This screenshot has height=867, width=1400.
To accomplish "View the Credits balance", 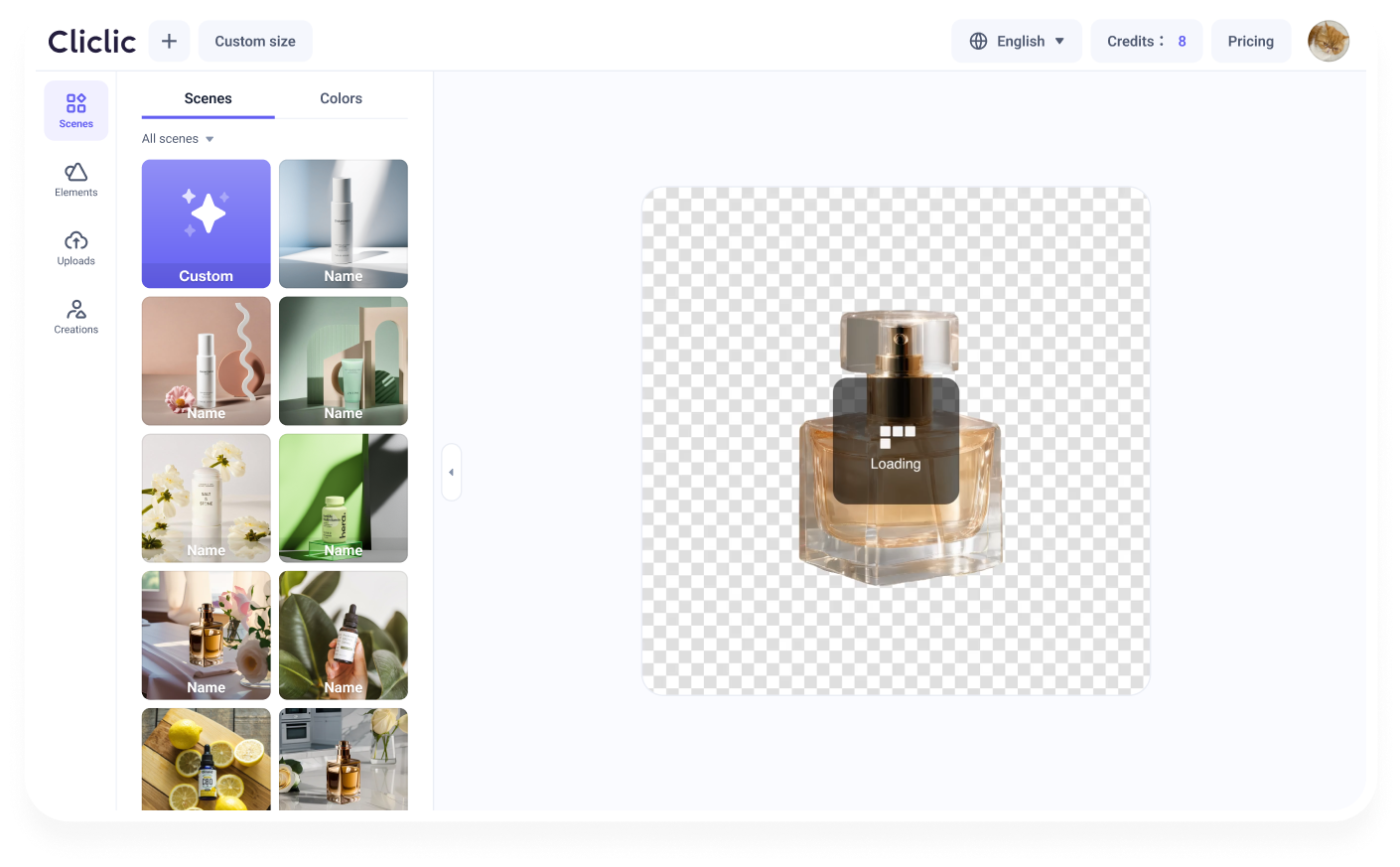I will tap(1146, 41).
